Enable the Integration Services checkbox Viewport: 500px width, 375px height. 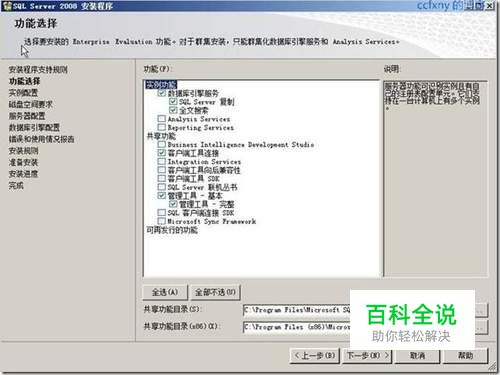tap(162, 162)
